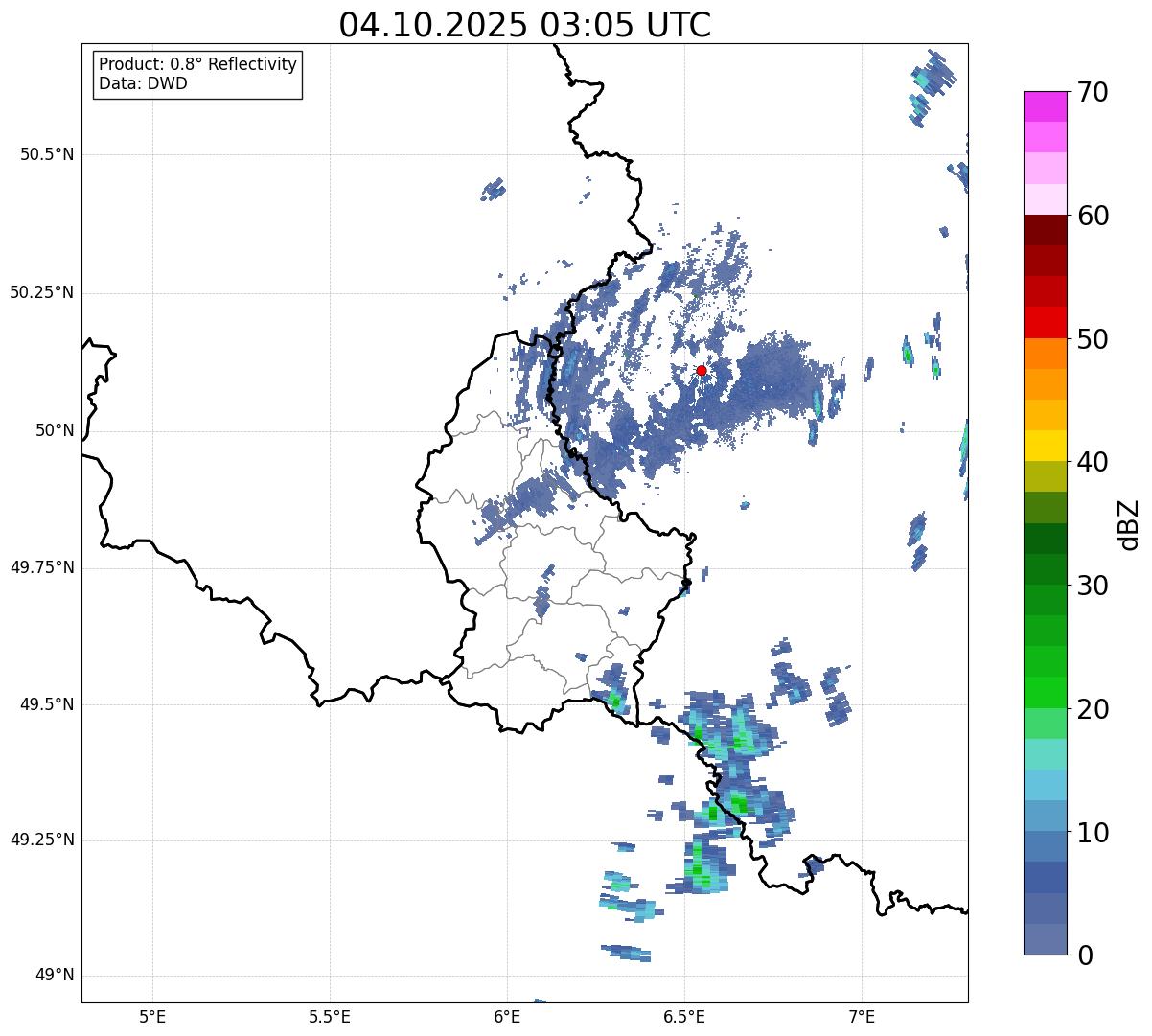Click the red radar site marker
Screen dimensions: 1152x1036
(x=702, y=370)
